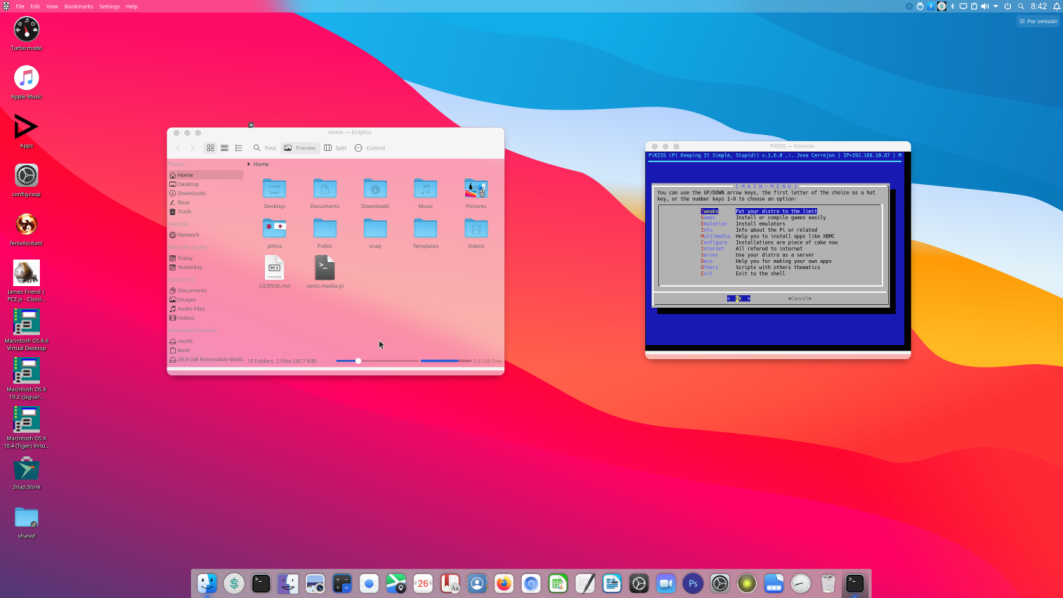
Task: Switch Dolphin to details list view
Action: (x=239, y=148)
